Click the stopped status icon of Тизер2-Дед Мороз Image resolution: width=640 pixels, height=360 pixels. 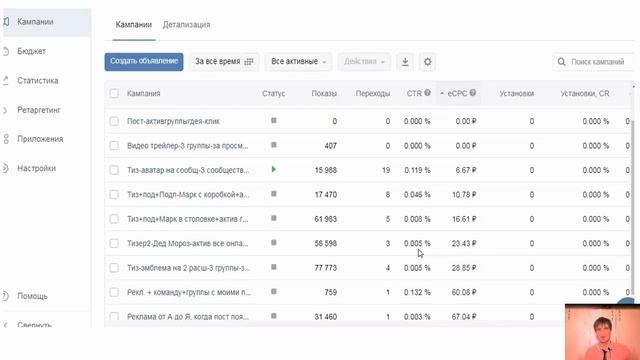(x=274, y=243)
